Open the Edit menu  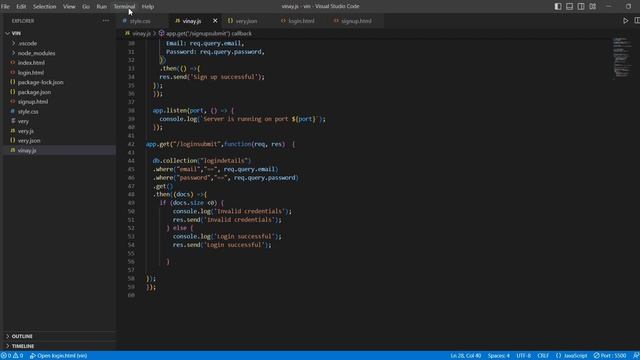(21, 7)
